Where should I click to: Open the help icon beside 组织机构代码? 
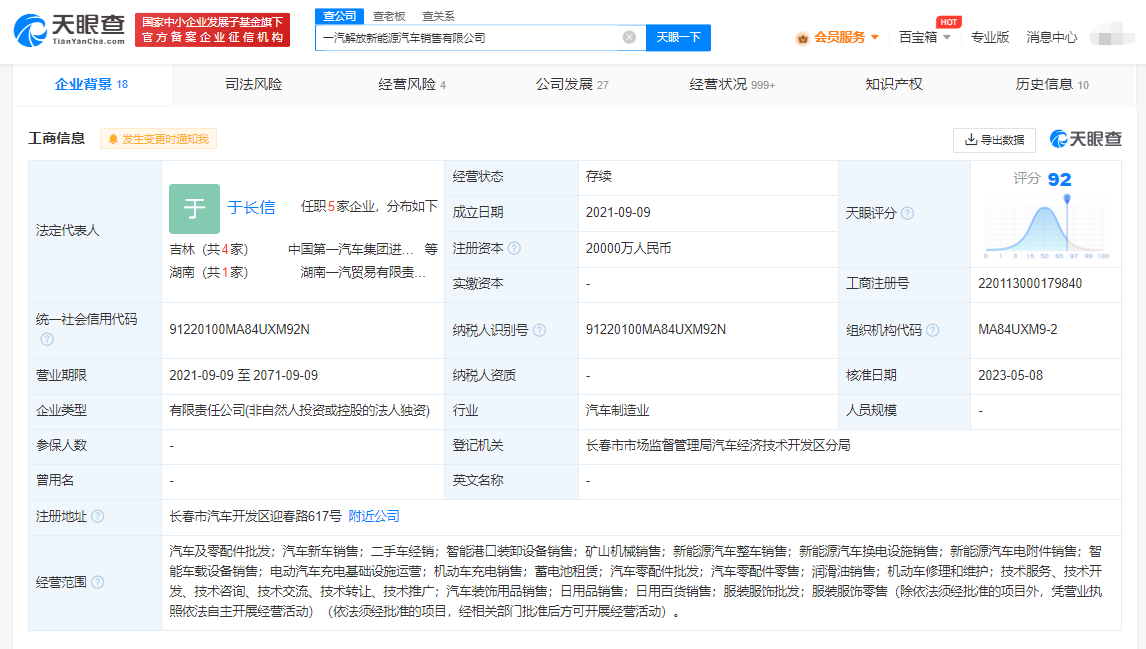[x=933, y=330]
